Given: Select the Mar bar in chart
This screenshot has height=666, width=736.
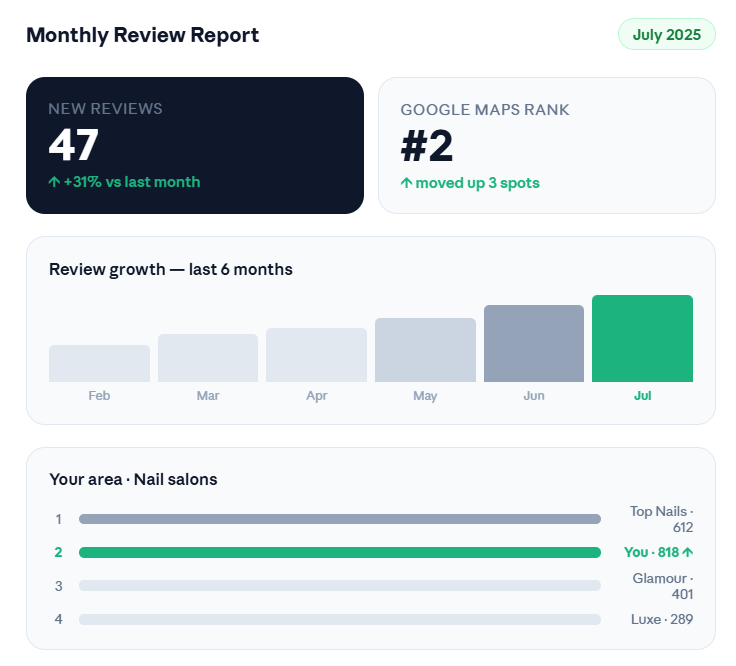Looking at the screenshot, I should 208,358.
